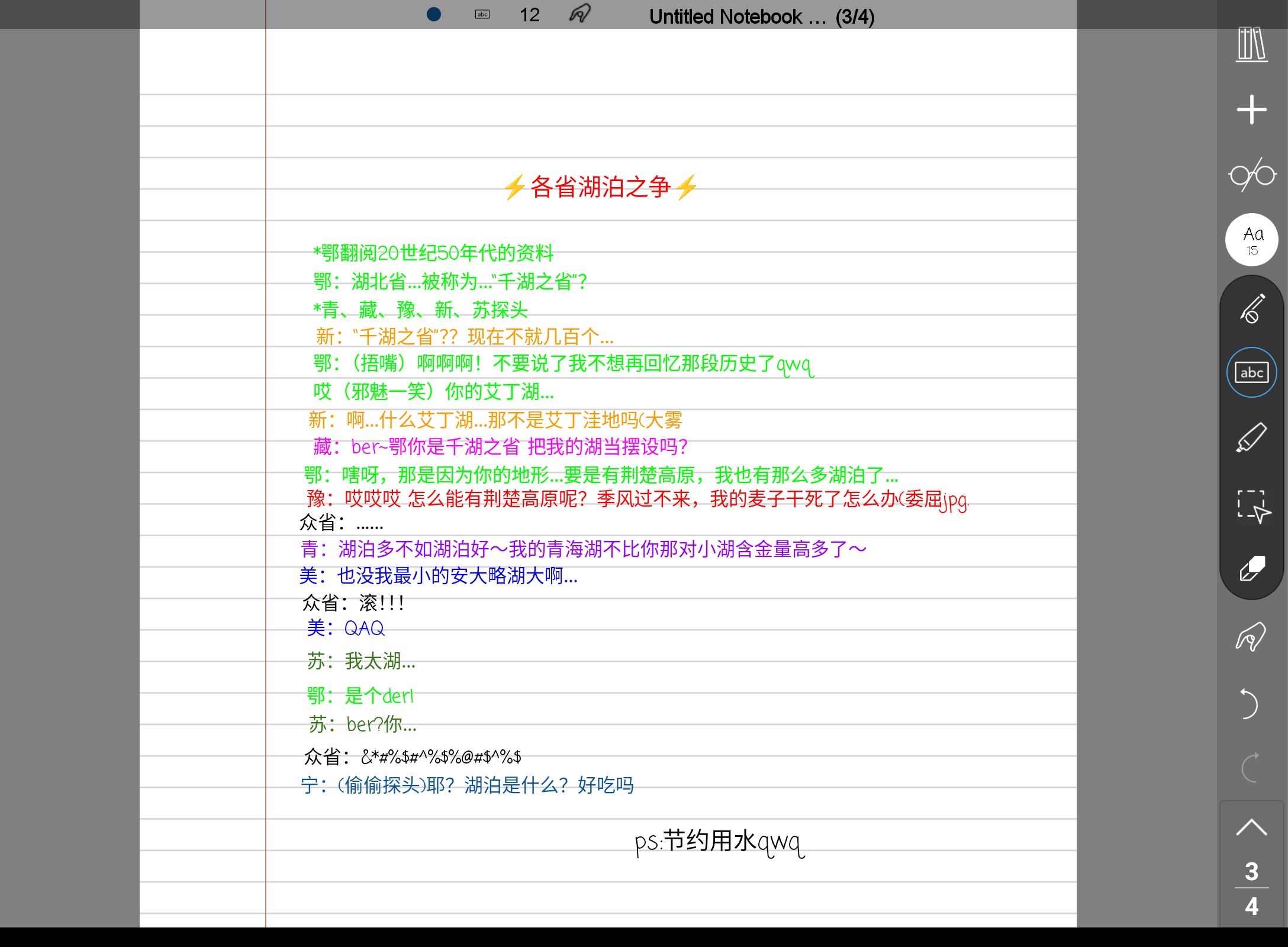This screenshot has height=947, width=1288.
Task: Select the highlighter marker tool
Action: 1251,438
